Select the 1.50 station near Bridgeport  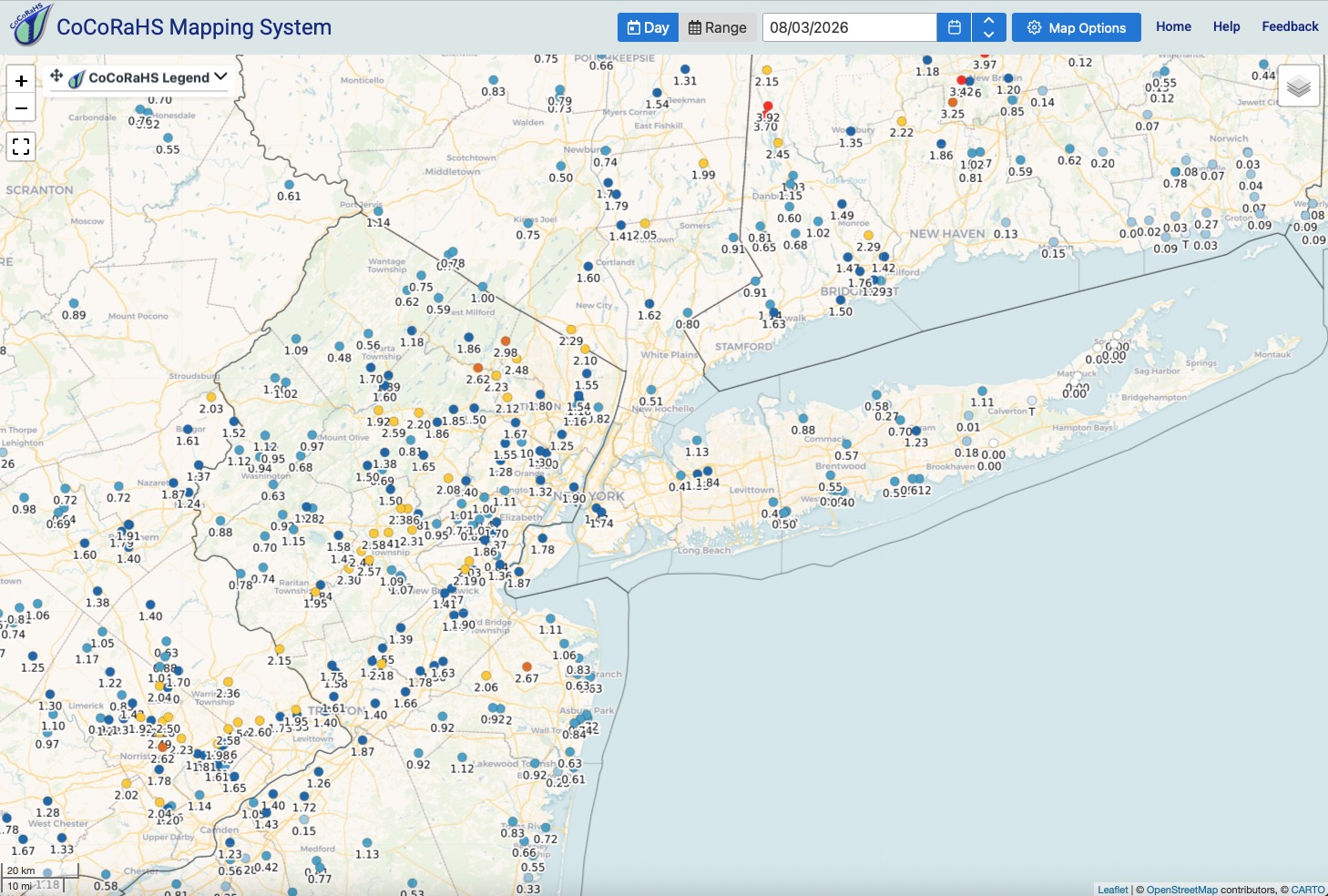pyautogui.click(x=841, y=300)
